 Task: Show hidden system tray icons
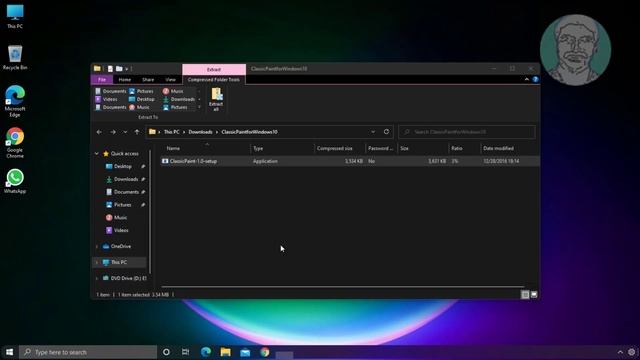coord(620,352)
